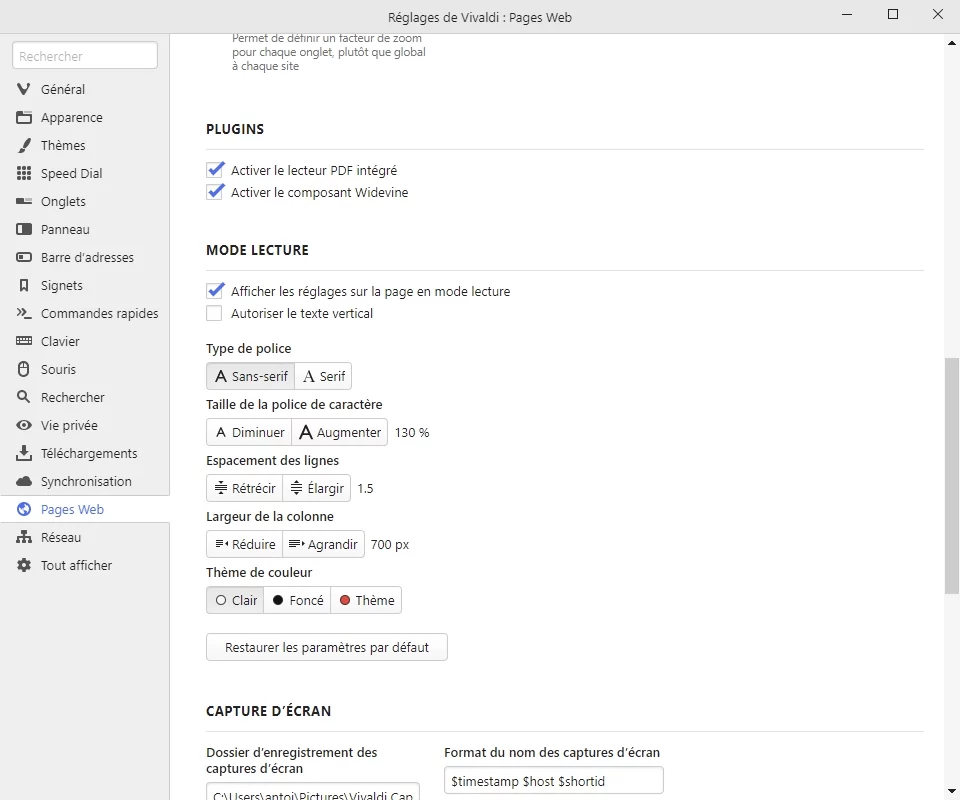This screenshot has width=960, height=800.
Task: Click the Thèmes paintbrush icon
Action: (x=24, y=146)
